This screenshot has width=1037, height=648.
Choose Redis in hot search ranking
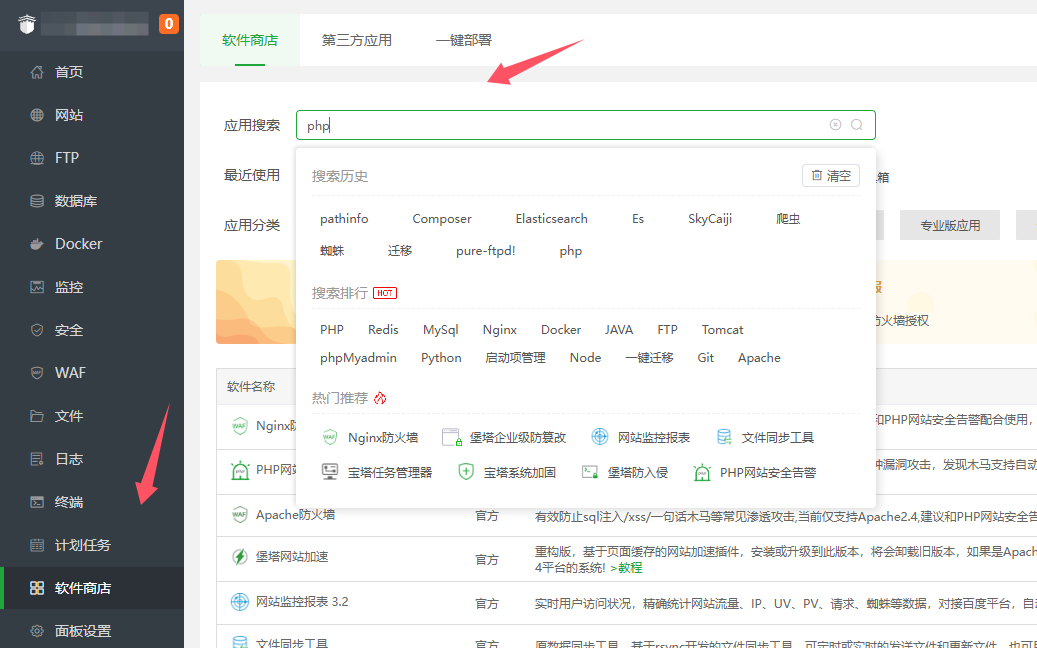(x=383, y=329)
